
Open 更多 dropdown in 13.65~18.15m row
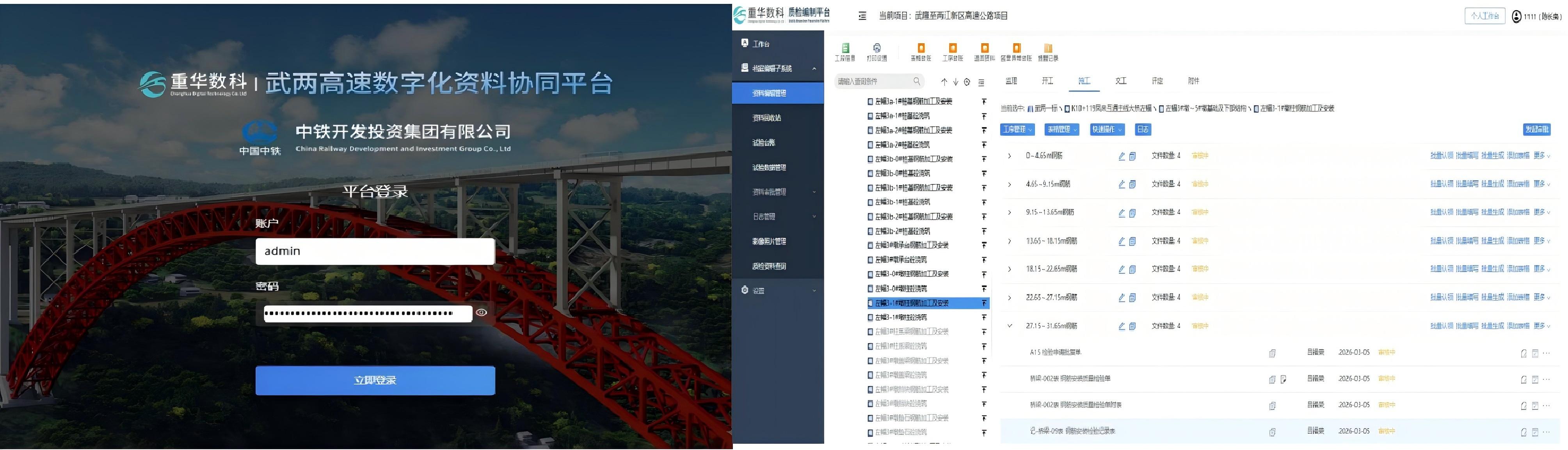click(x=1542, y=241)
